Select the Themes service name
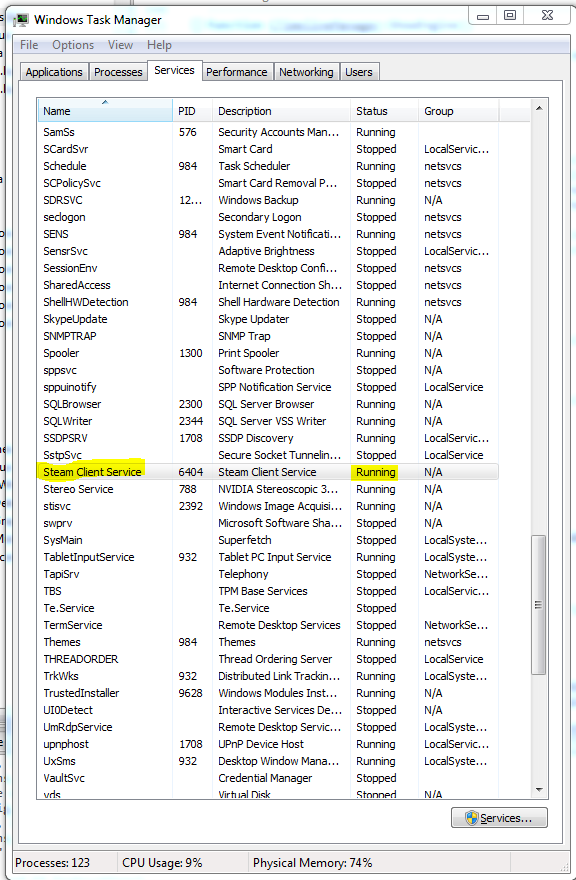 (62, 642)
